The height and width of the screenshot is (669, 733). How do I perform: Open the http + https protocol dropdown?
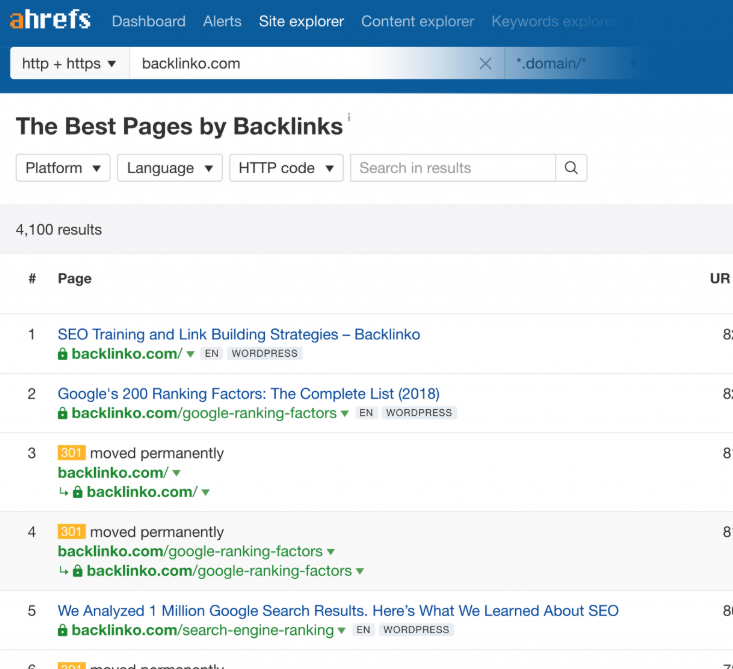[70, 63]
